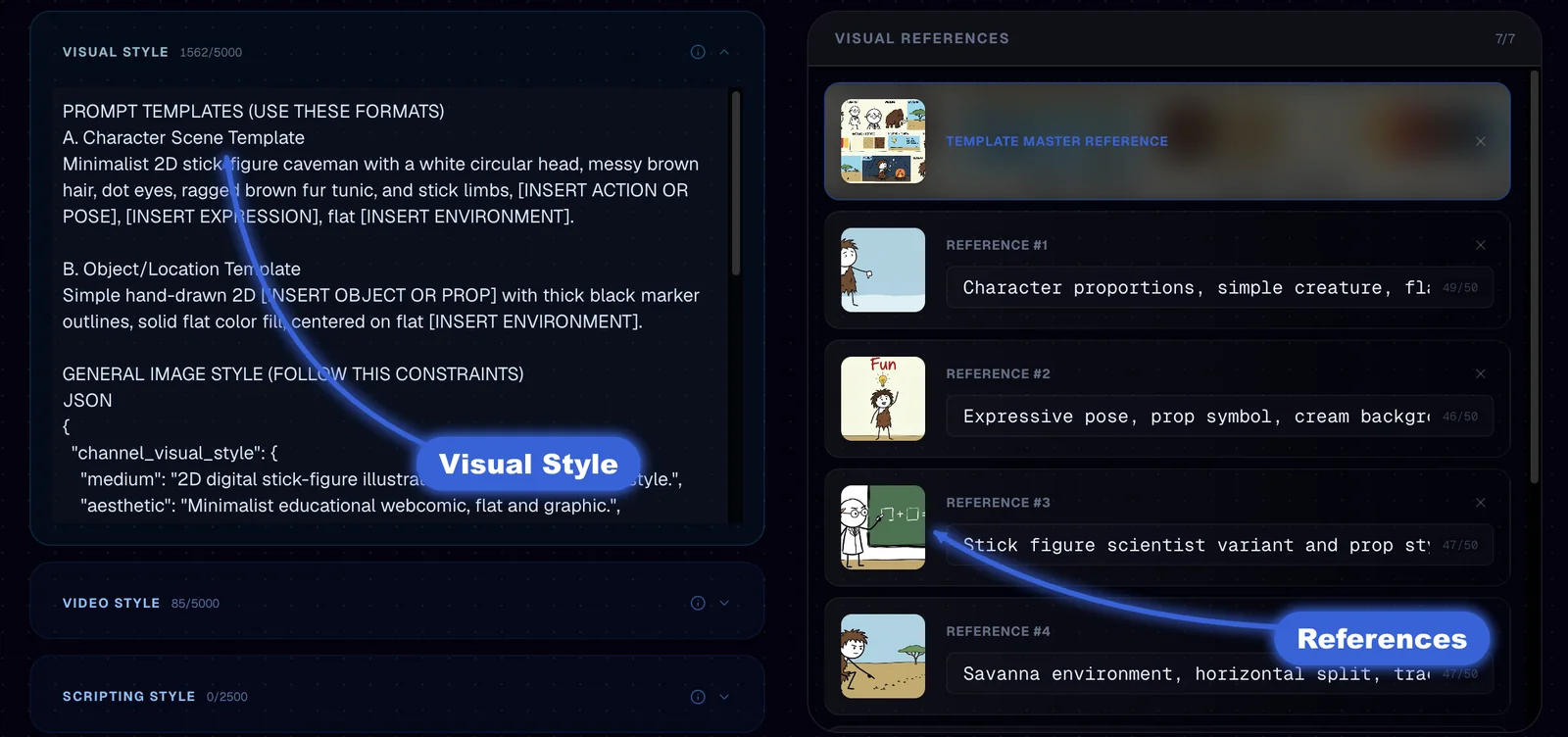
Task: Click the 'REFERENCE #1' label
Action: point(998,245)
